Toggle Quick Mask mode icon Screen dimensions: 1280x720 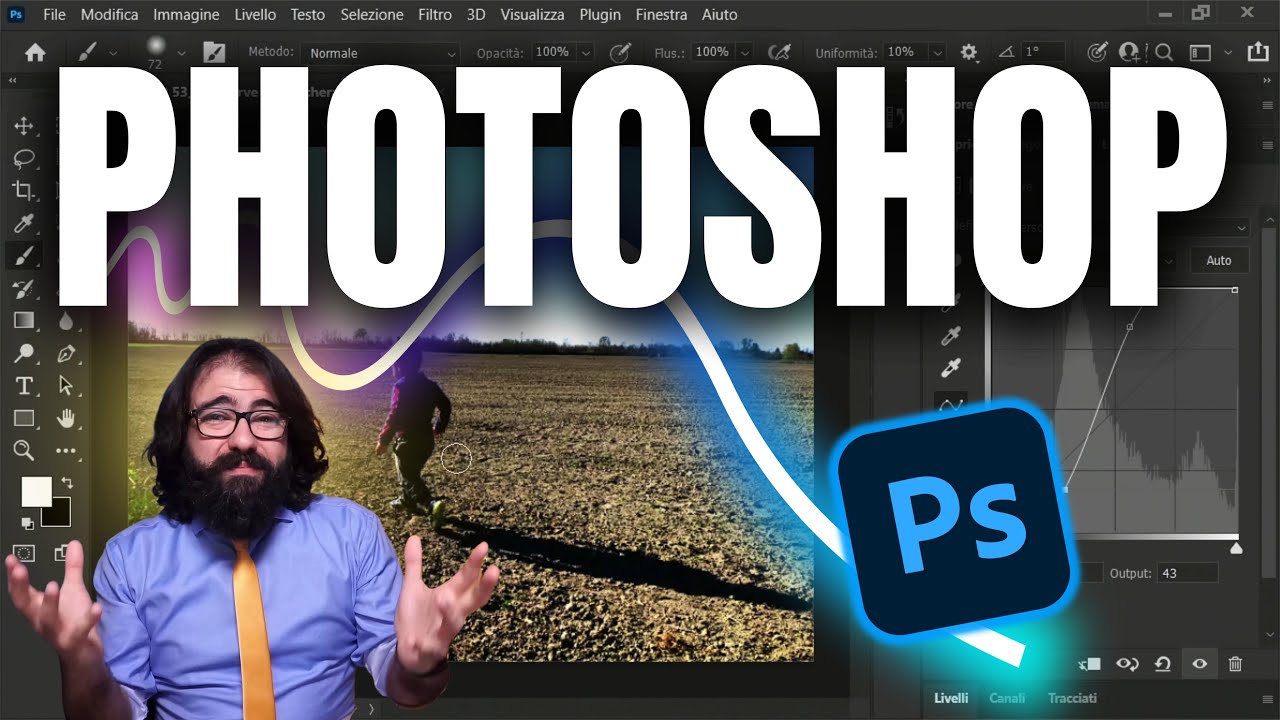[23, 553]
